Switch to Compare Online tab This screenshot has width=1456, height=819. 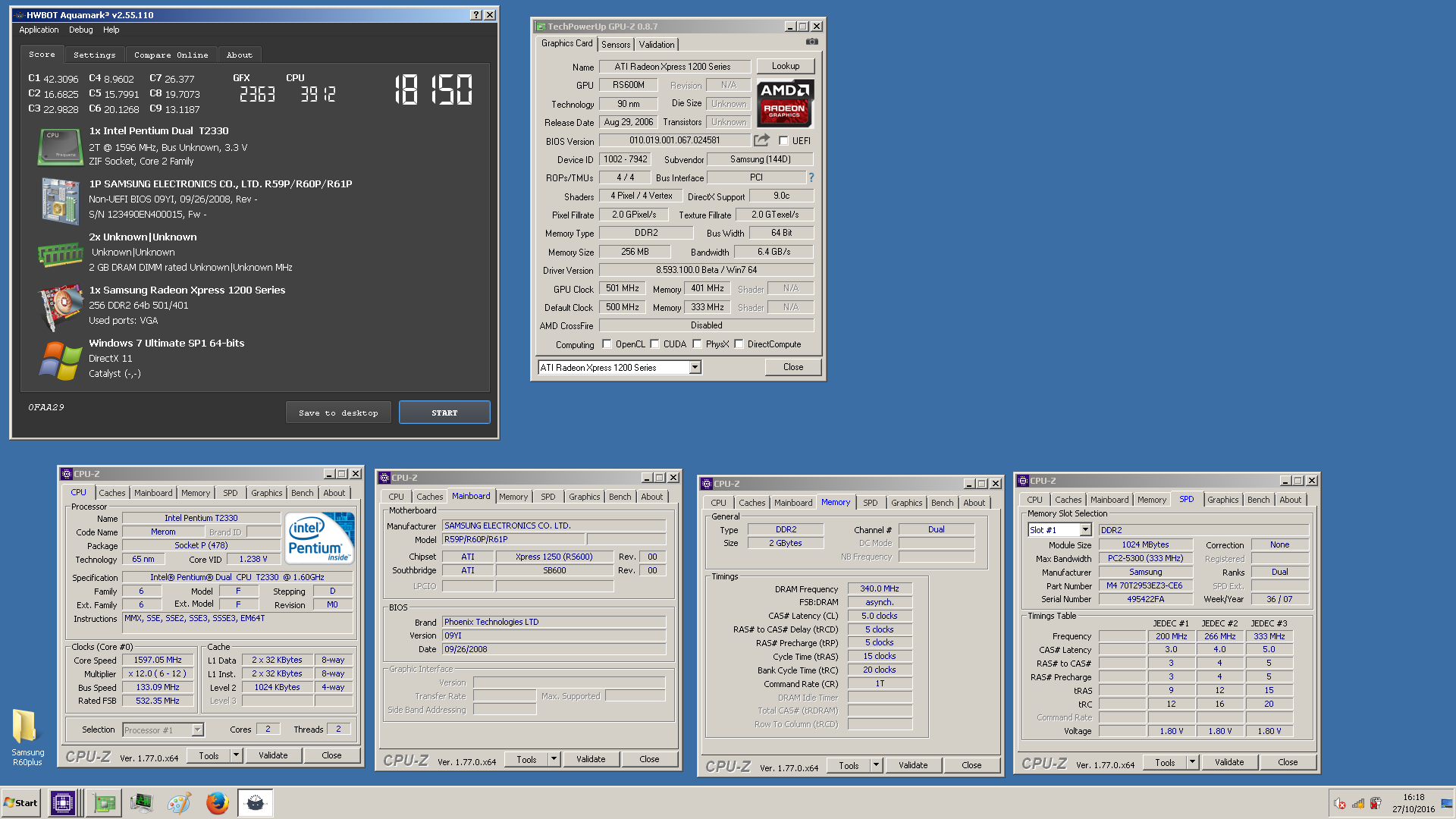tap(171, 55)
